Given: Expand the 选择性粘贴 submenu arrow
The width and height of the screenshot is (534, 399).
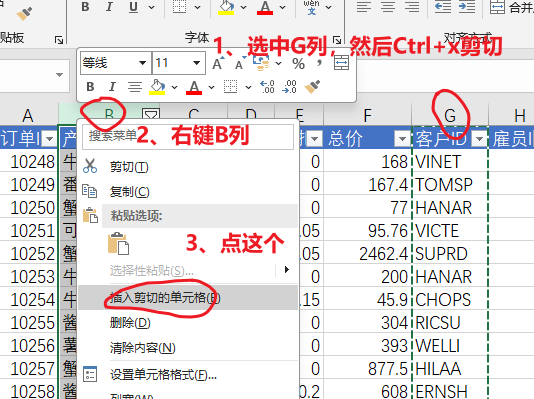Looking at the screenshot, I should coord(287,270).
